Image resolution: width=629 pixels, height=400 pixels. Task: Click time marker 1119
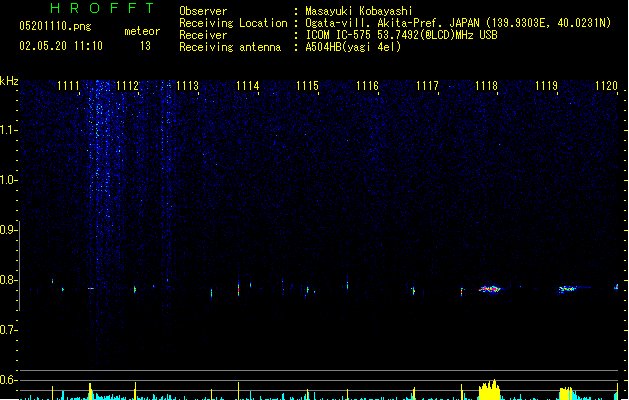click(546, 86)
